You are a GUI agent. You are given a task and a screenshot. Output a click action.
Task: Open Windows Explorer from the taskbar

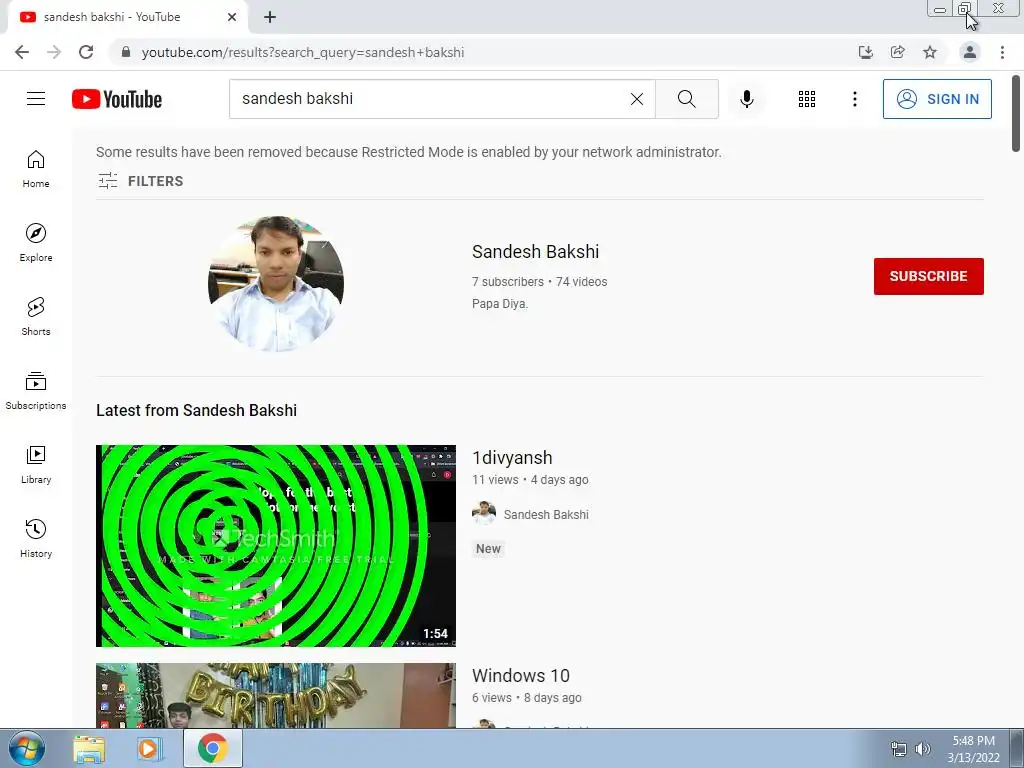click(89, 749)
